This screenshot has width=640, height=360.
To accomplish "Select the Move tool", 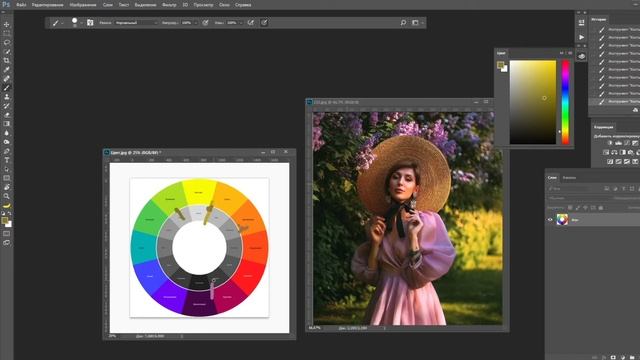I will [7, 24].
